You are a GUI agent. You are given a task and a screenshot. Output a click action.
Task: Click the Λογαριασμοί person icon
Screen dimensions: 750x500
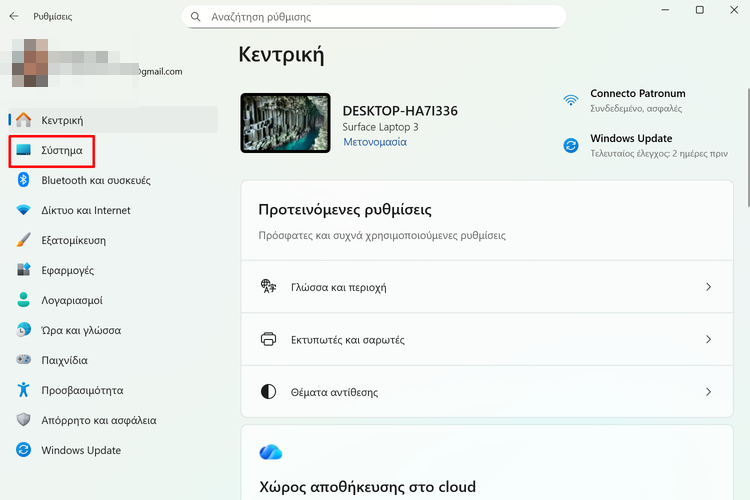24,300
